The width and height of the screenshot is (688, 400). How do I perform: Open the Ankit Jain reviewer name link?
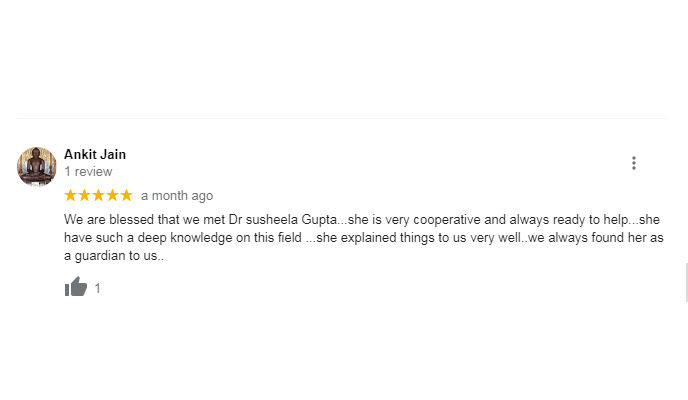point(95,154)
